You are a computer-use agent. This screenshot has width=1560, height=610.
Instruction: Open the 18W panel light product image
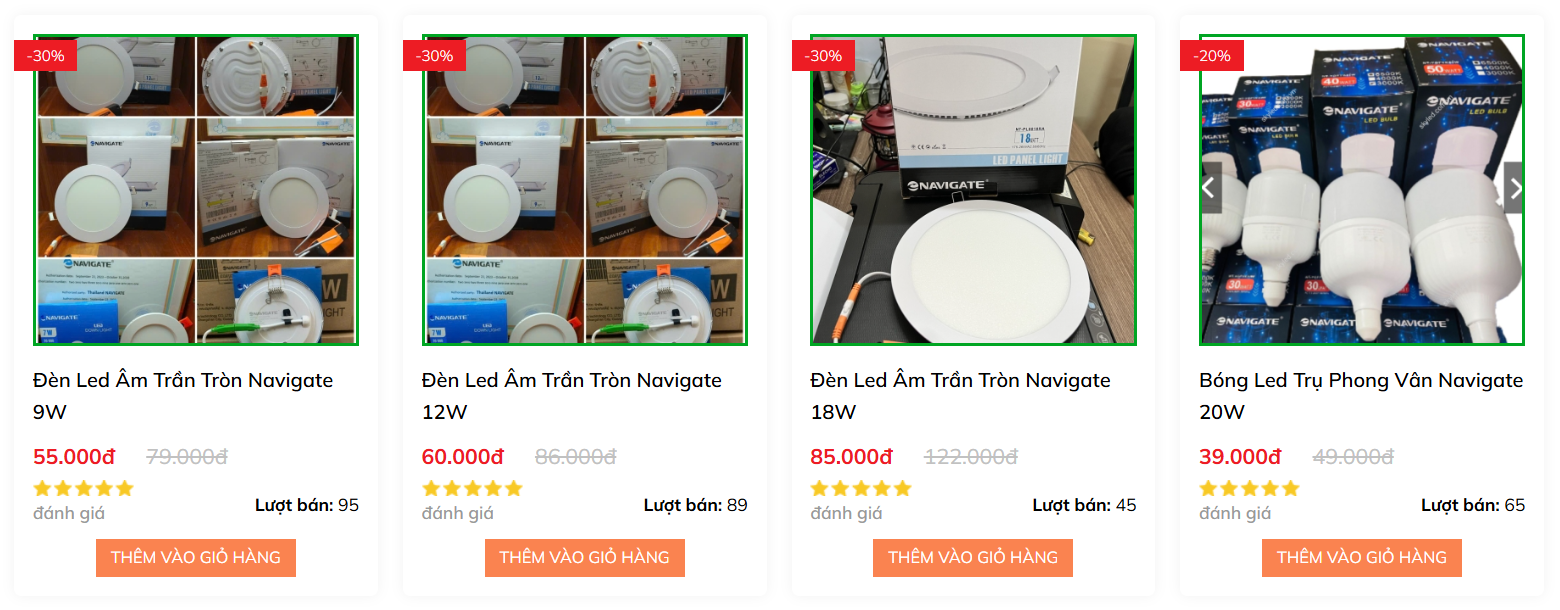tap(973, 190)
